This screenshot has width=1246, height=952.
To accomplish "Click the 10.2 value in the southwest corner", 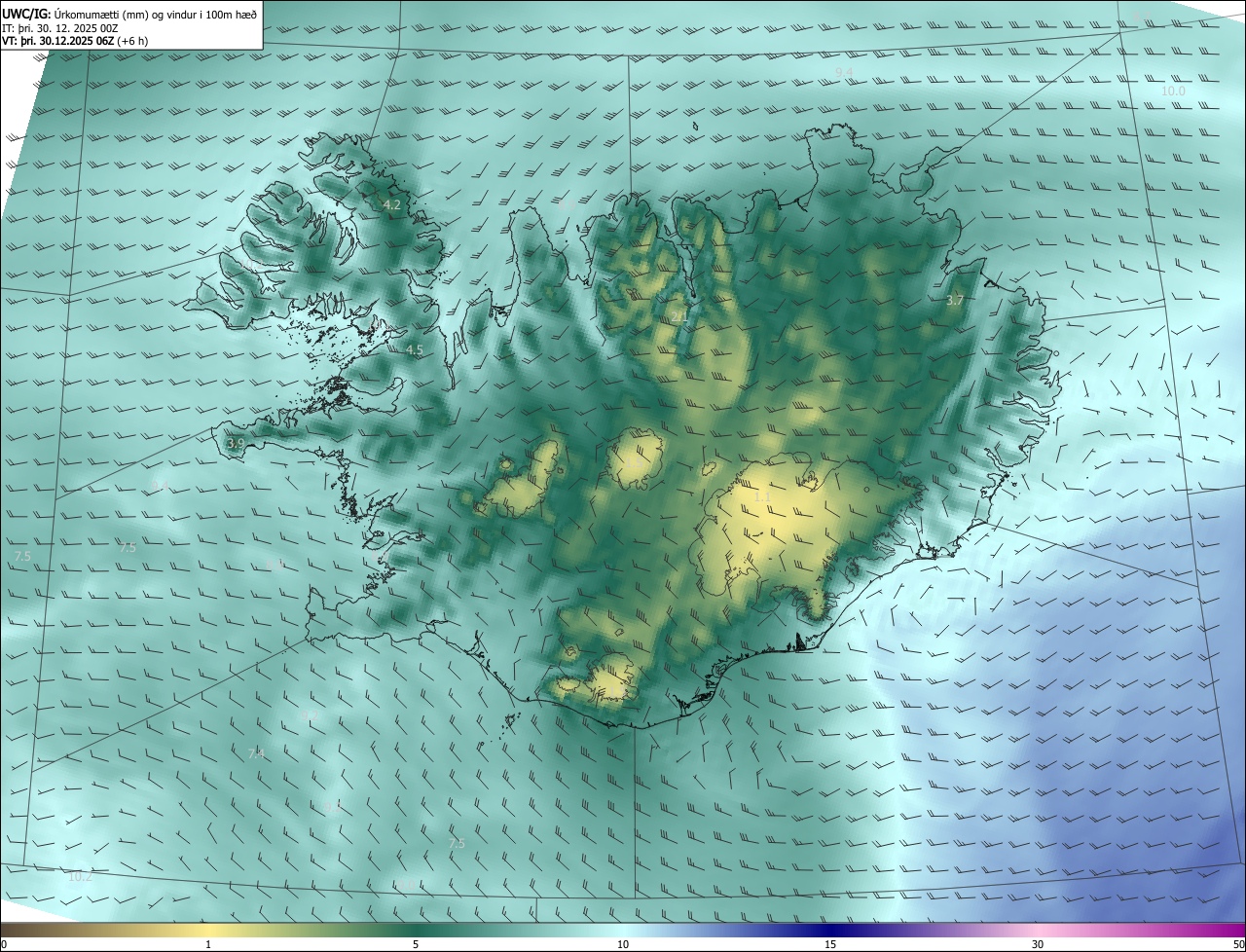I will point(80,876).
